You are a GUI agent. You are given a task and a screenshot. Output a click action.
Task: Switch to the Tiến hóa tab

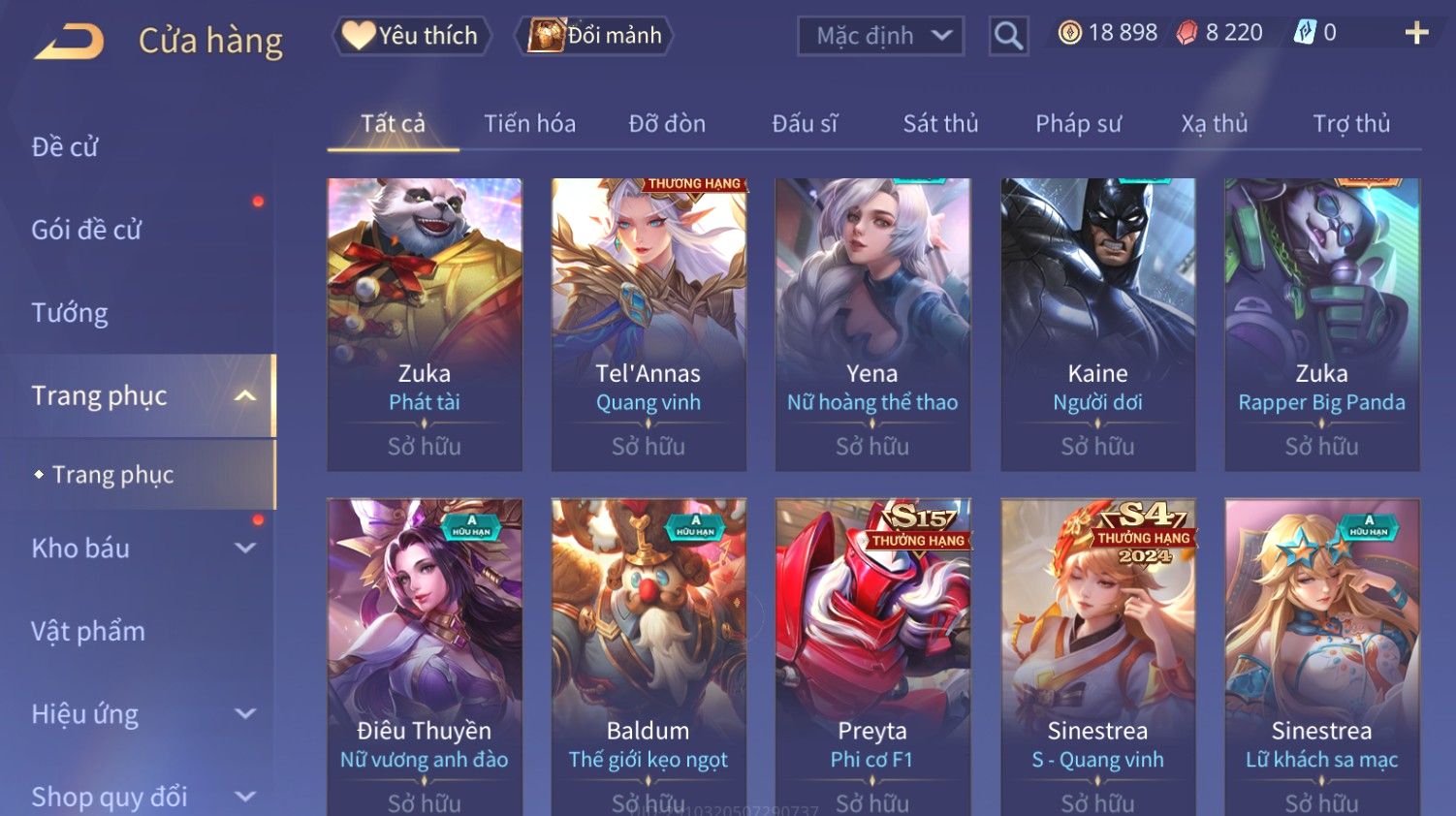click(x=529, y=123)
